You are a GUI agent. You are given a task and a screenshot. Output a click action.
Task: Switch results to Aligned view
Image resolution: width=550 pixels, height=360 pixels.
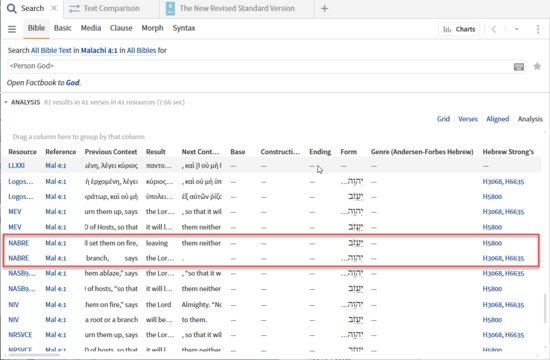coord(497,119)
